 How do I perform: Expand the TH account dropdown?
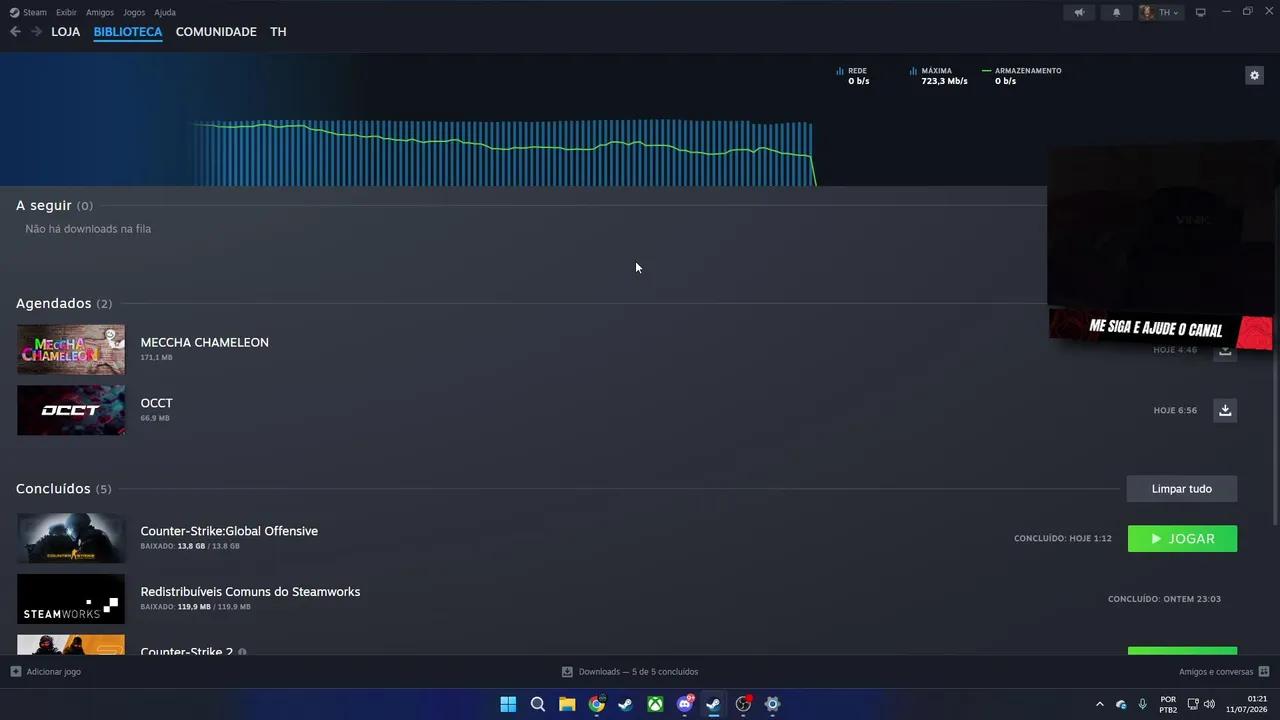click(1160, 12)
